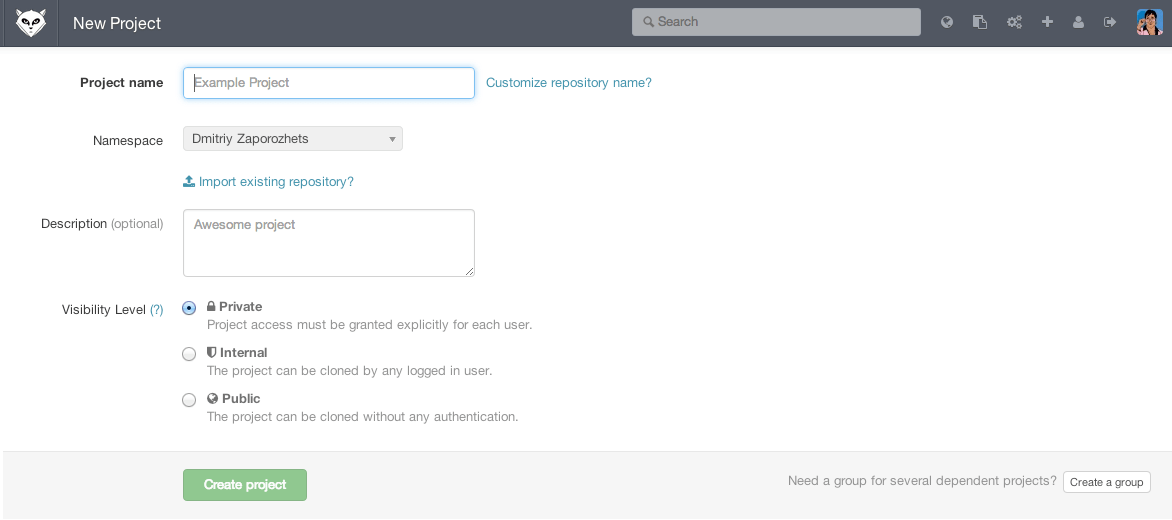Open snippets via the documents icon

click(980, 22)
